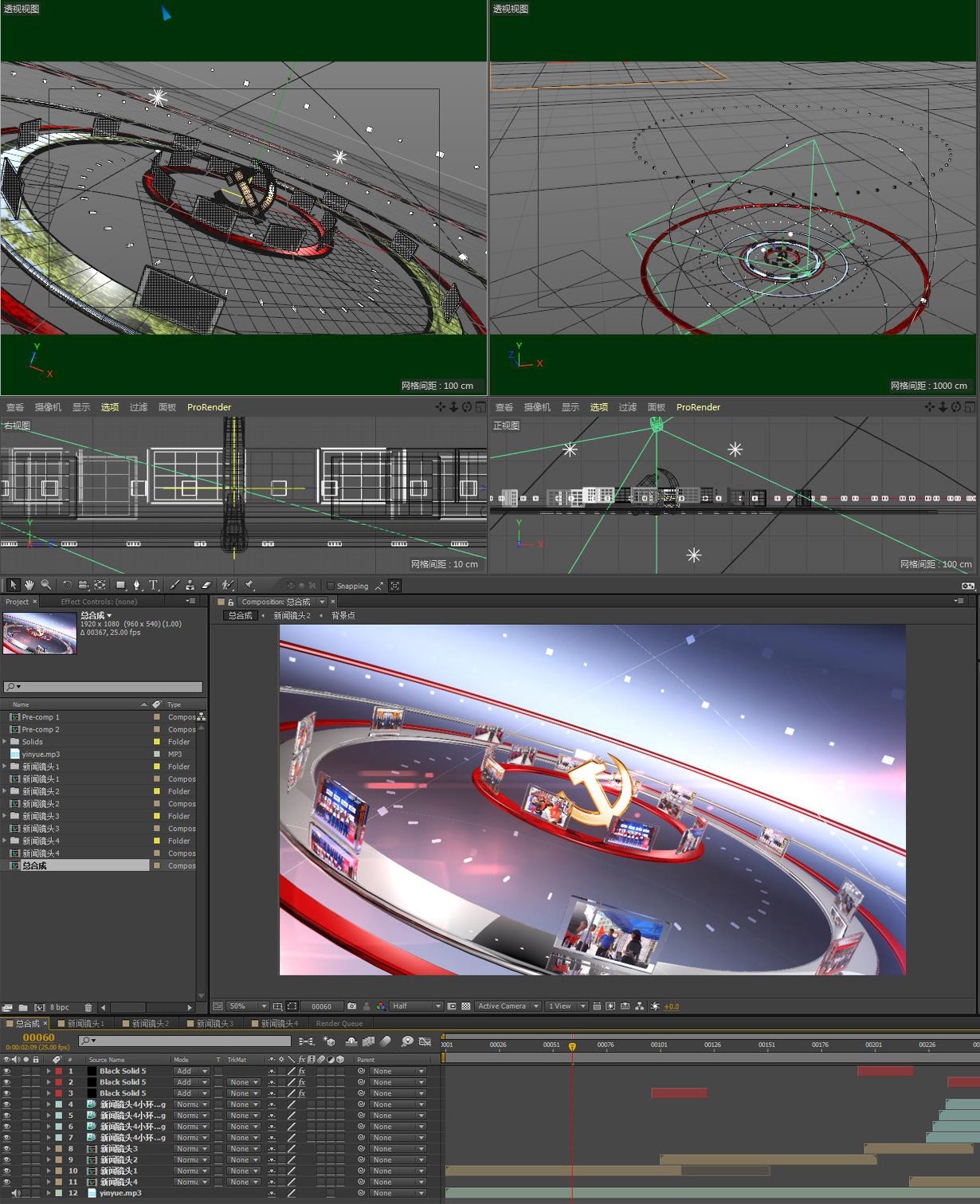Open Parent None dropdown for layer 12
The image size is (980, 1204).
click(x=398, y=1193)
